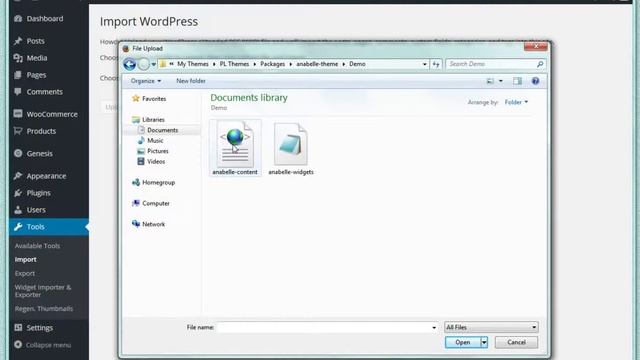
Task: Toggle the preview pane icon
Action: [x=517, y=81]
